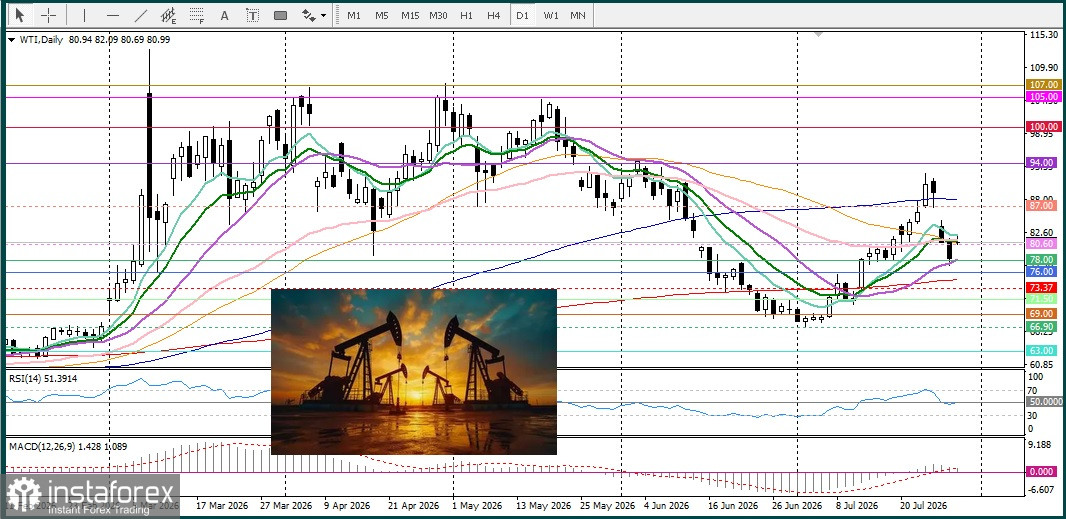1066x519 pixels.
Task: Click the magenta 105.00 level label
Action: click(1043, 97)
